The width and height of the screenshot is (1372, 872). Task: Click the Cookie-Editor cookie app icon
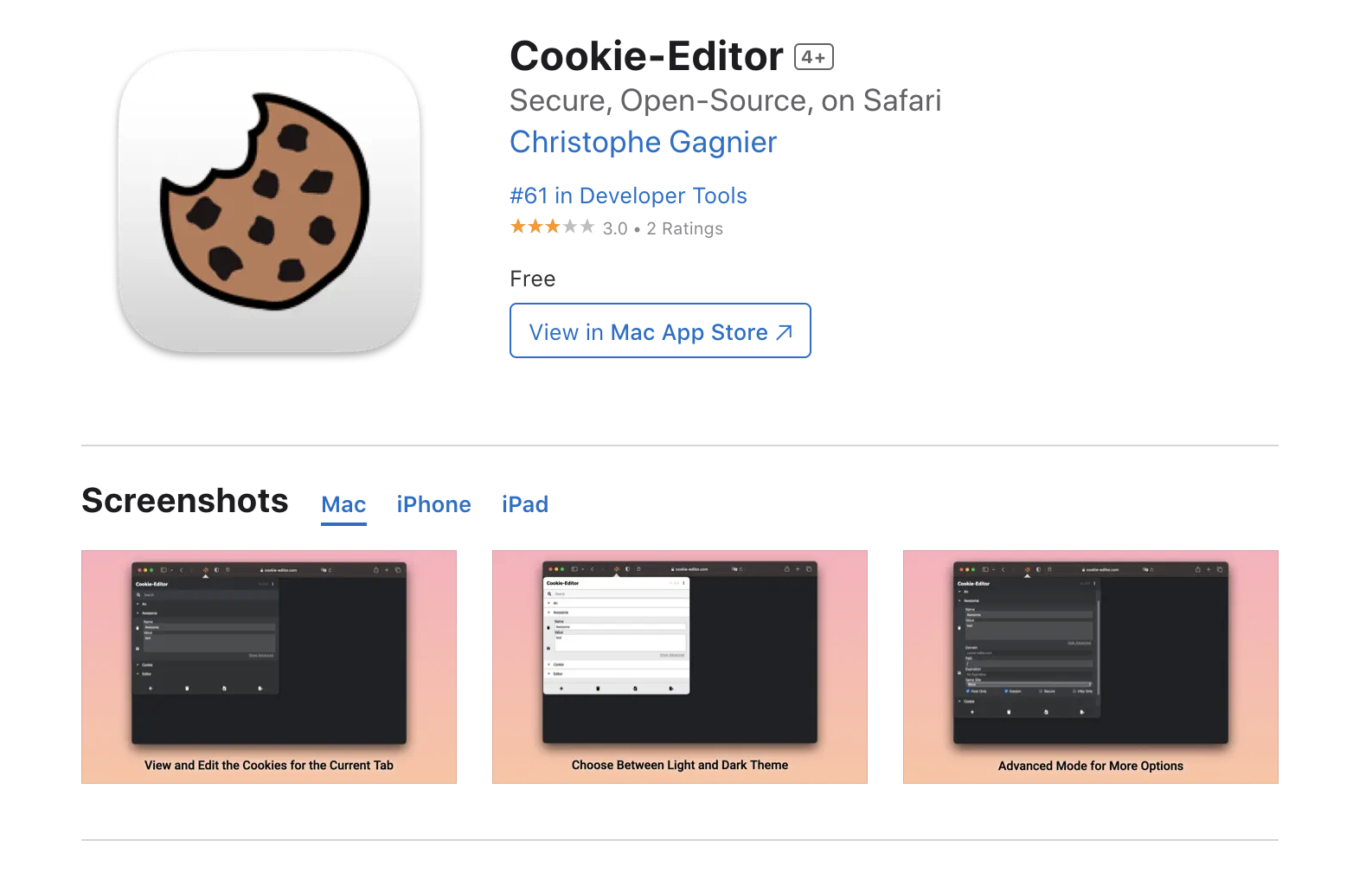[x=269, y=201]
